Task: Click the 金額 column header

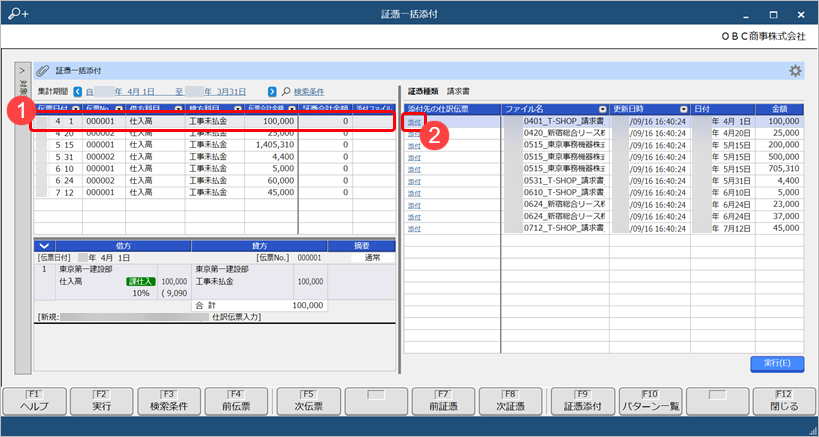Action: click(779, 109)
